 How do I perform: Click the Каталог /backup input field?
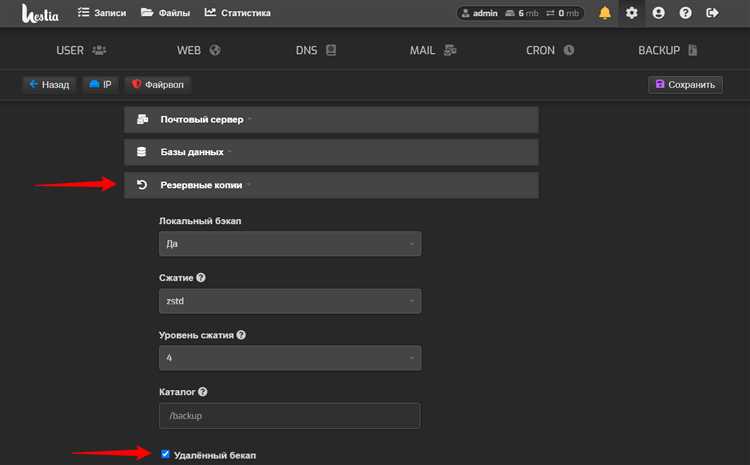click(x=290, y=416)
